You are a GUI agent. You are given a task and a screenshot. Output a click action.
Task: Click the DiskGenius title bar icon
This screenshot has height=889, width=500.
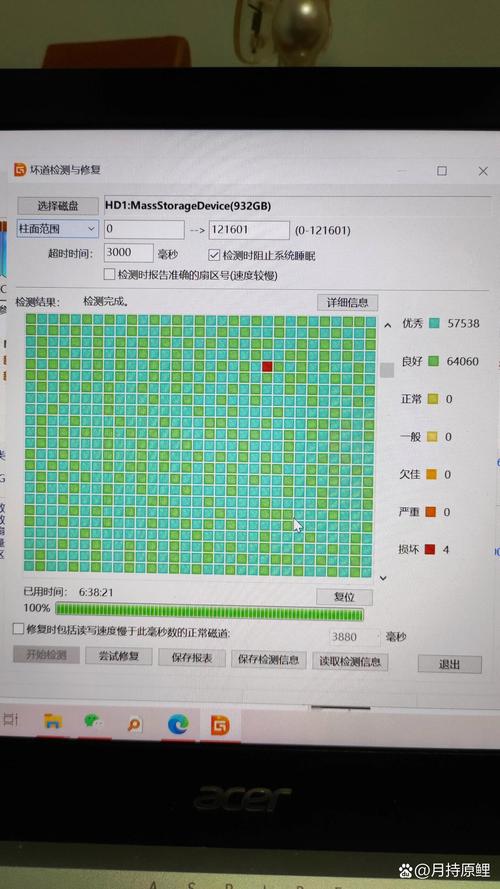point(20,170)
